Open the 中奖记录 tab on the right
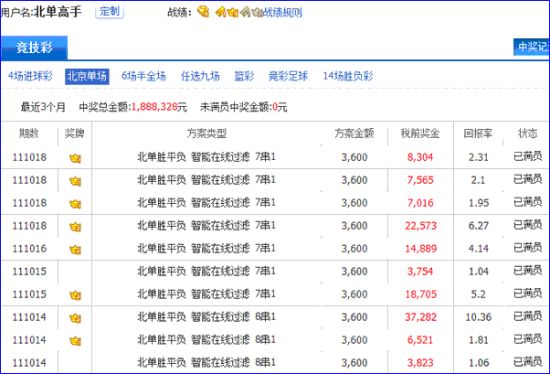Viewport: 550px width, 374px height. (x=532, y=47)
